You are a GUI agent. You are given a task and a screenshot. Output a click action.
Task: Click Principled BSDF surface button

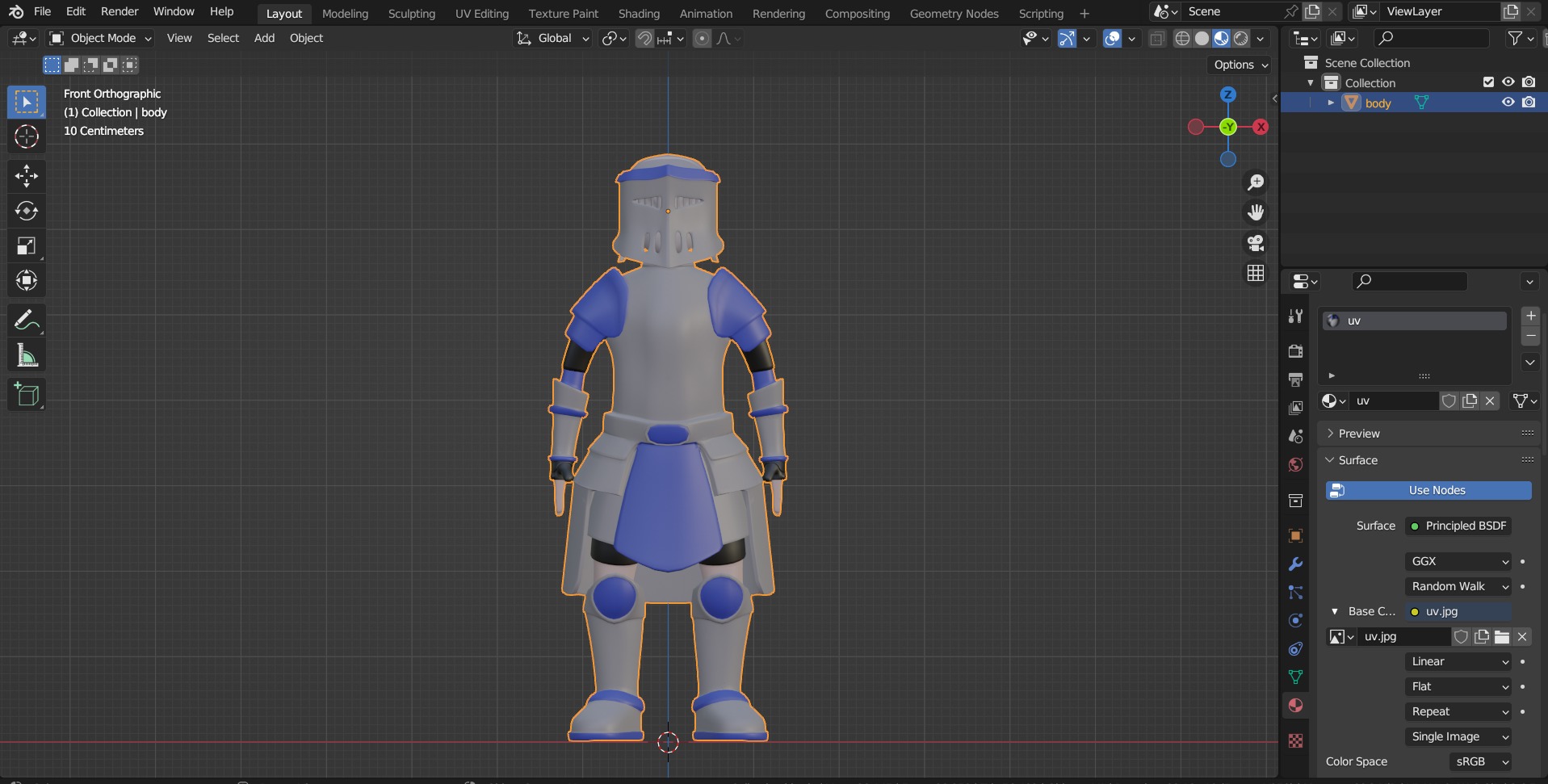point(1458,526)
